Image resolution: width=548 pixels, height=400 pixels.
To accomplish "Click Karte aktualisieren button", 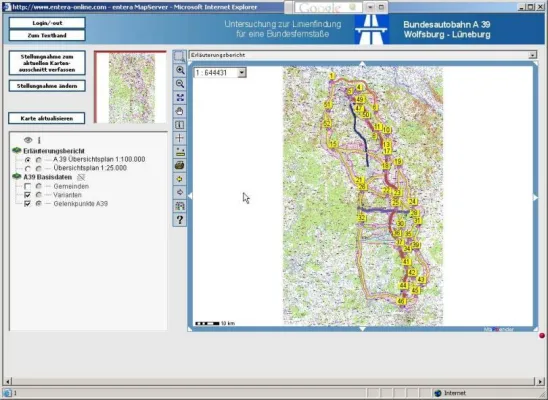I will (x=47, y=118).
